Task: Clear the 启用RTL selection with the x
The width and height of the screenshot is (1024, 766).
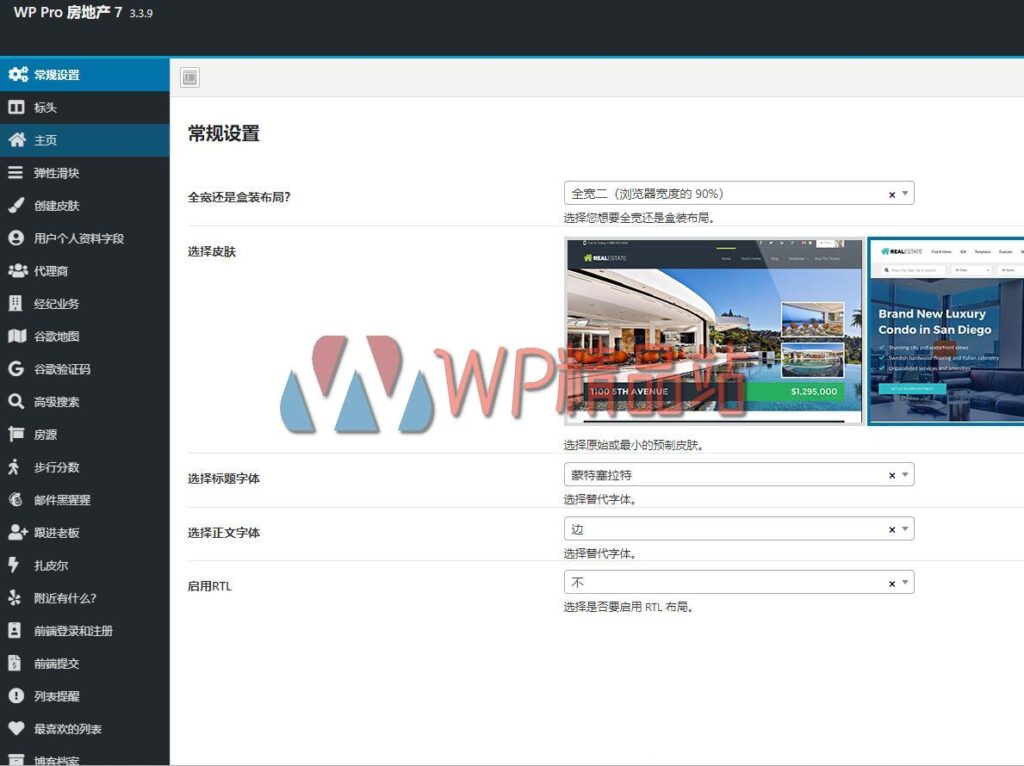Action: 891,581
